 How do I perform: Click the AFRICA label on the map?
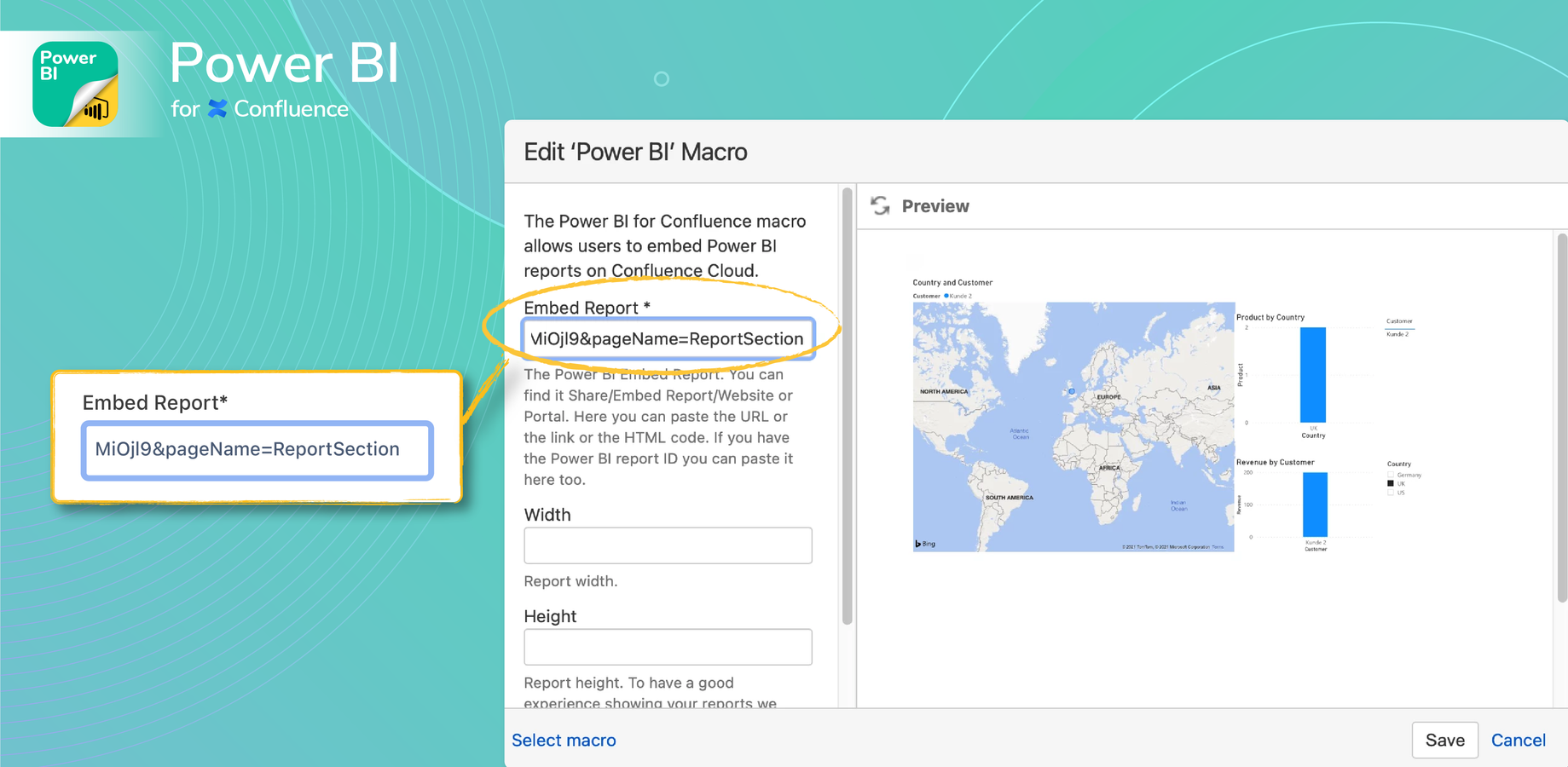click(1109, 468)
